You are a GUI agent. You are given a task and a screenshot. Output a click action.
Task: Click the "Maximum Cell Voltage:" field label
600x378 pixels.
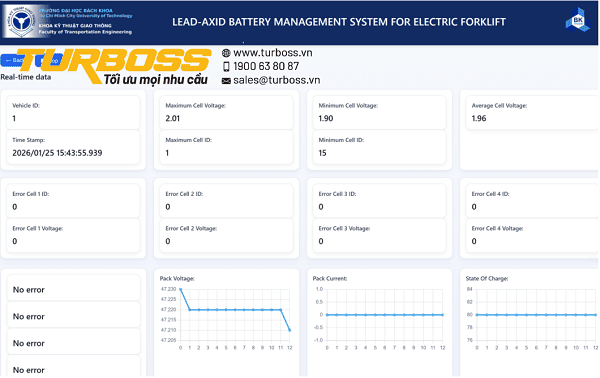pyautogui.click(x=195, y=106)
